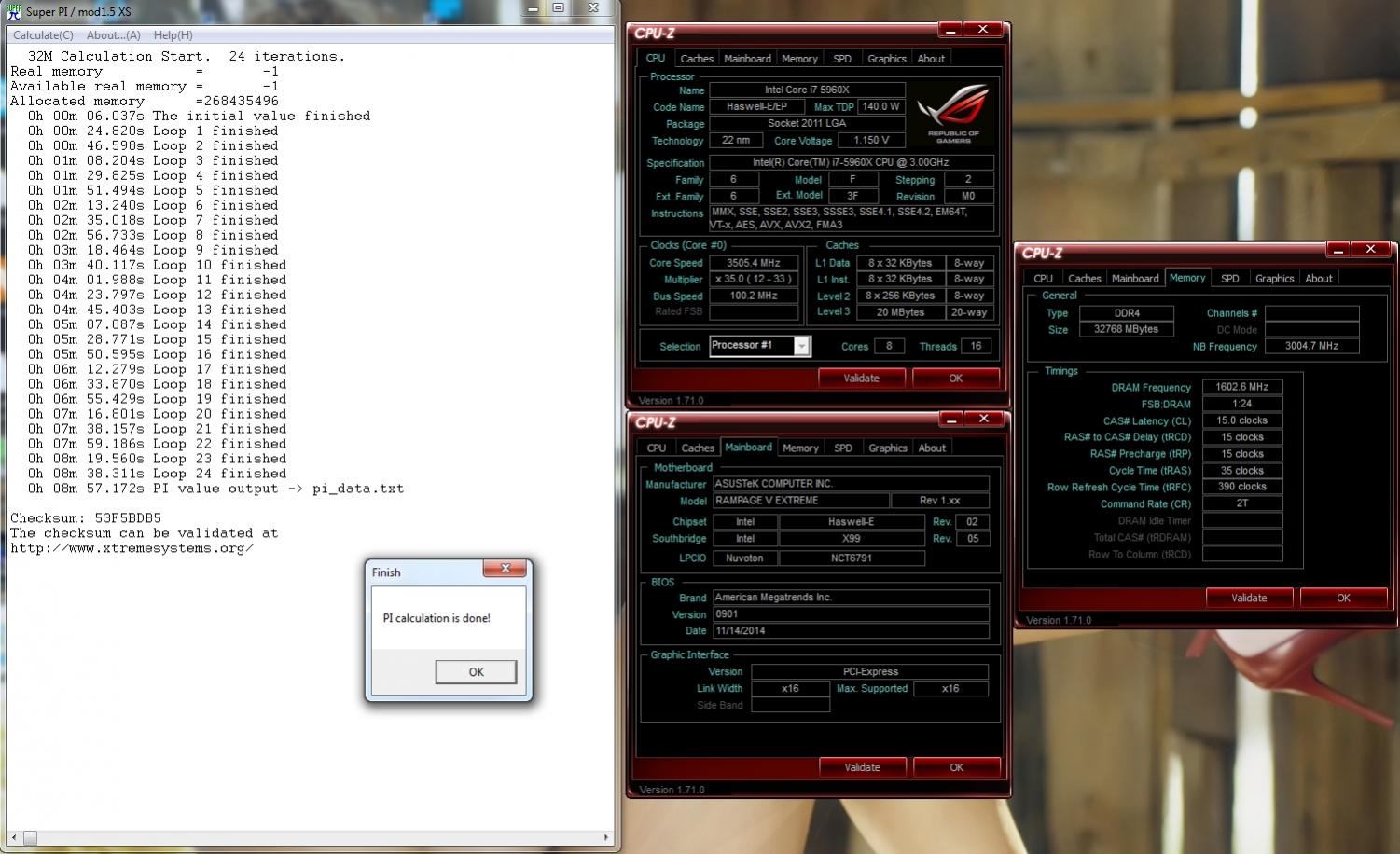Switch to SPD tab in Mainboard CPU-Z window

point(843,448)
